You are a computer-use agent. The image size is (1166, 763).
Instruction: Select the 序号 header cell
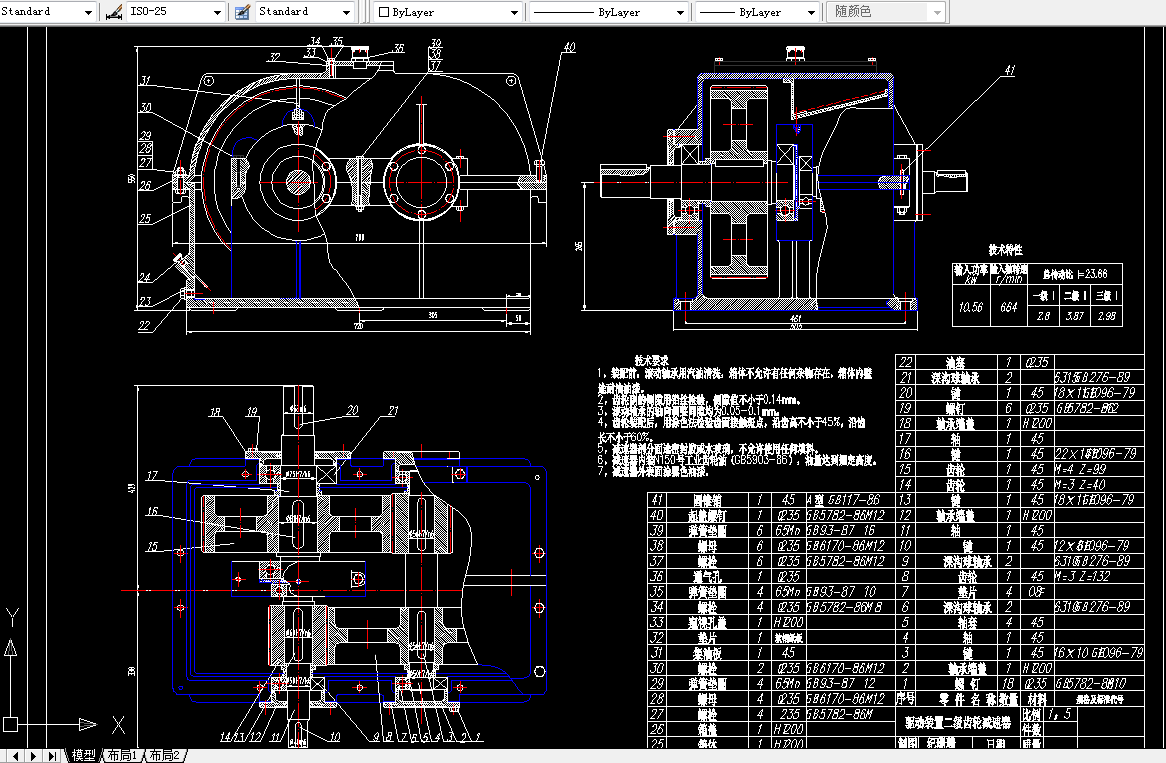905,698
